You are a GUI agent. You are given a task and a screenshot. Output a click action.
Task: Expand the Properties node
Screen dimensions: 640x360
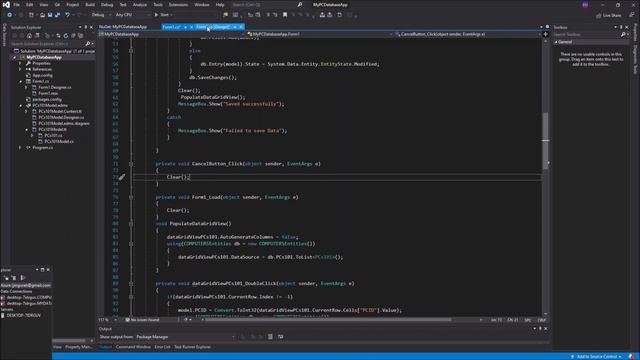(20, 63)
